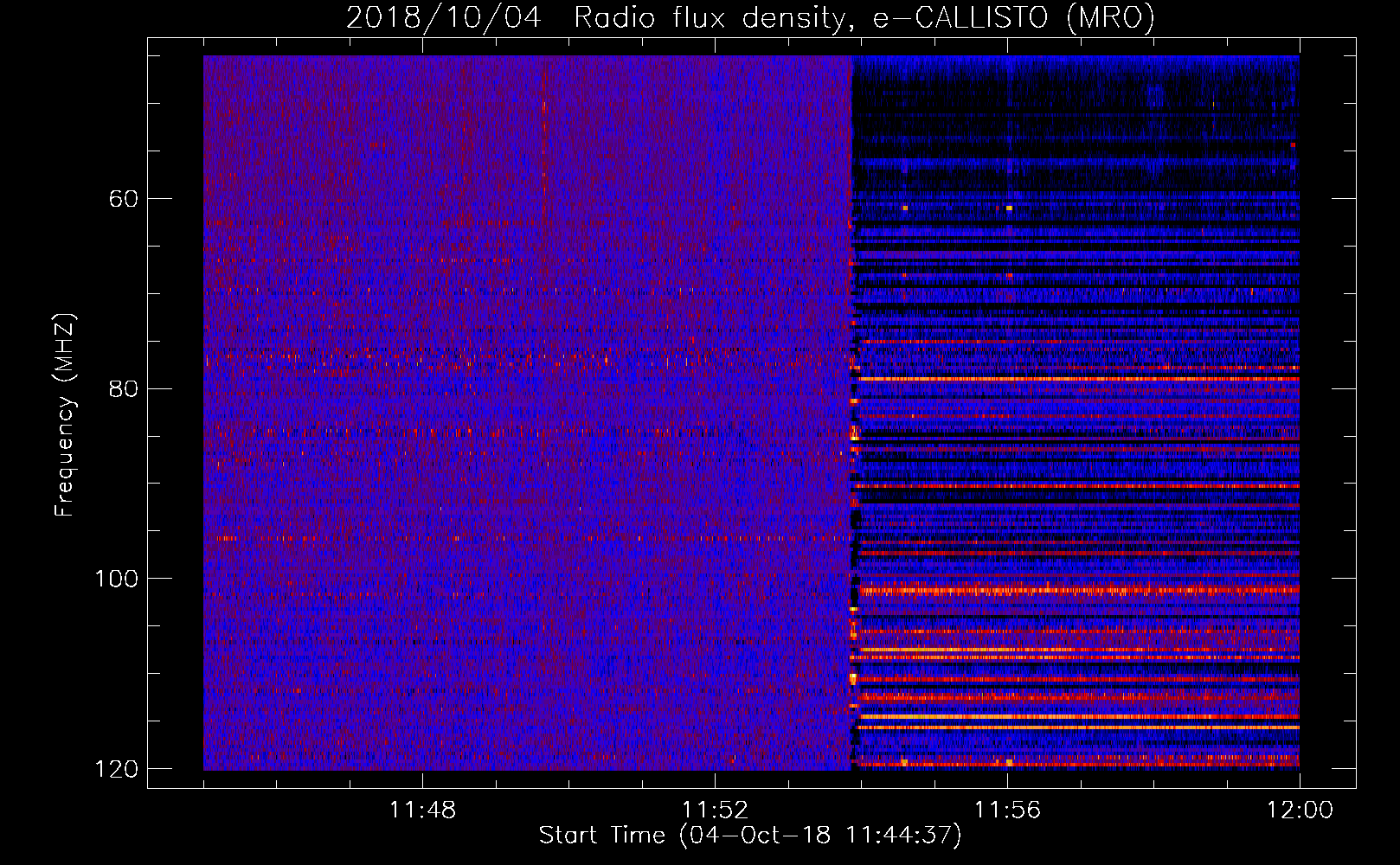
Task: Click the plot title '2018/10/04 Radio flux density'
Action: [751, 17]
